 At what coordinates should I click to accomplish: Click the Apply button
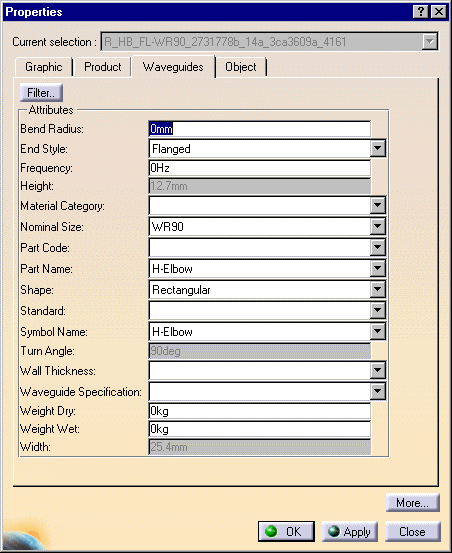click(x=349, y=531)
